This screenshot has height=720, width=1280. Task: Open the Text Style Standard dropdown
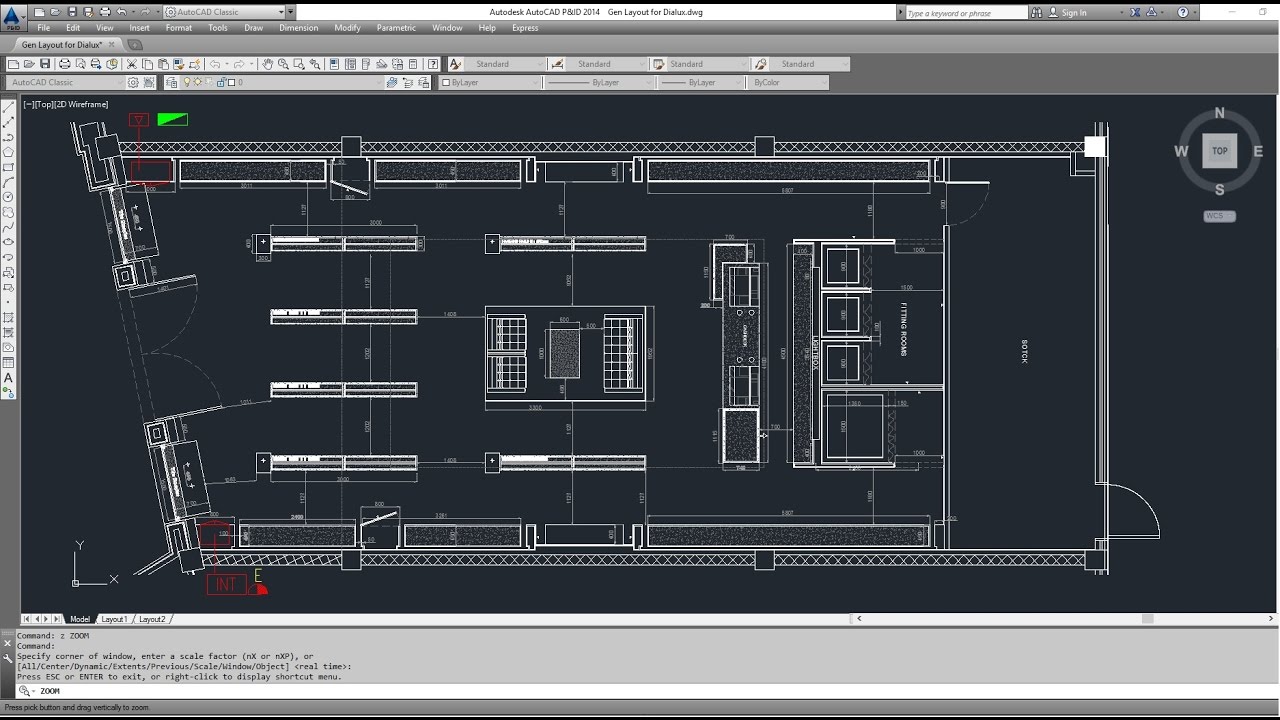(x=505, y=64)
